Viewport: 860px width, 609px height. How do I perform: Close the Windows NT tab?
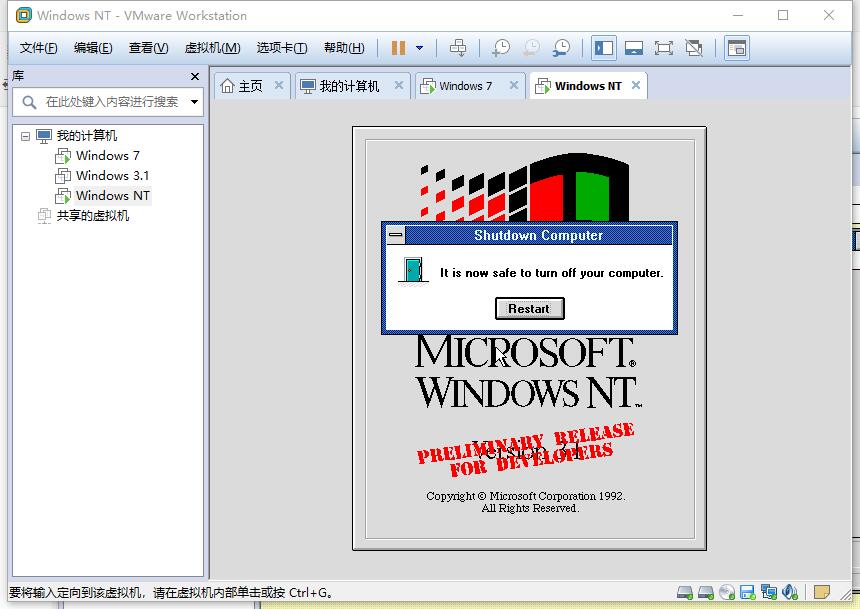coord(636,85)
